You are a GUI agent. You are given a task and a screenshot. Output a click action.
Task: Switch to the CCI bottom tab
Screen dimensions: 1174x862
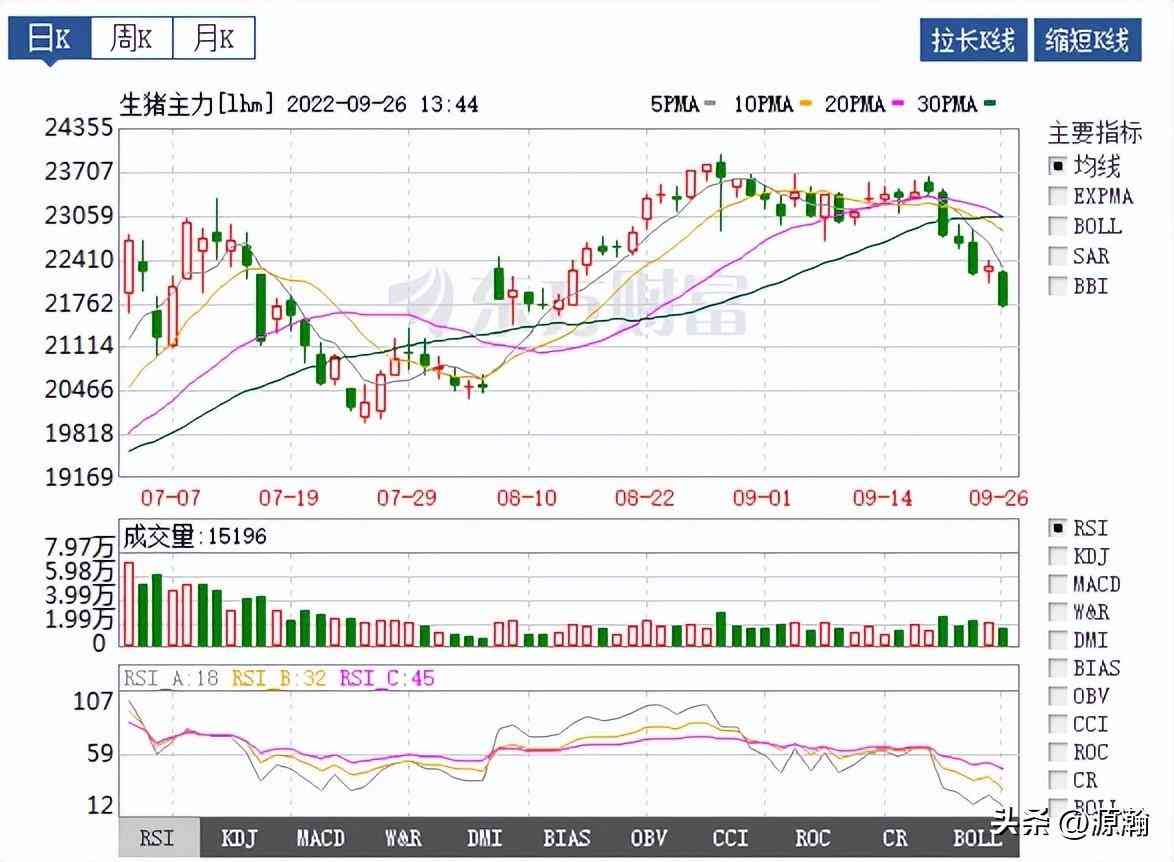(x=731, y=838)
